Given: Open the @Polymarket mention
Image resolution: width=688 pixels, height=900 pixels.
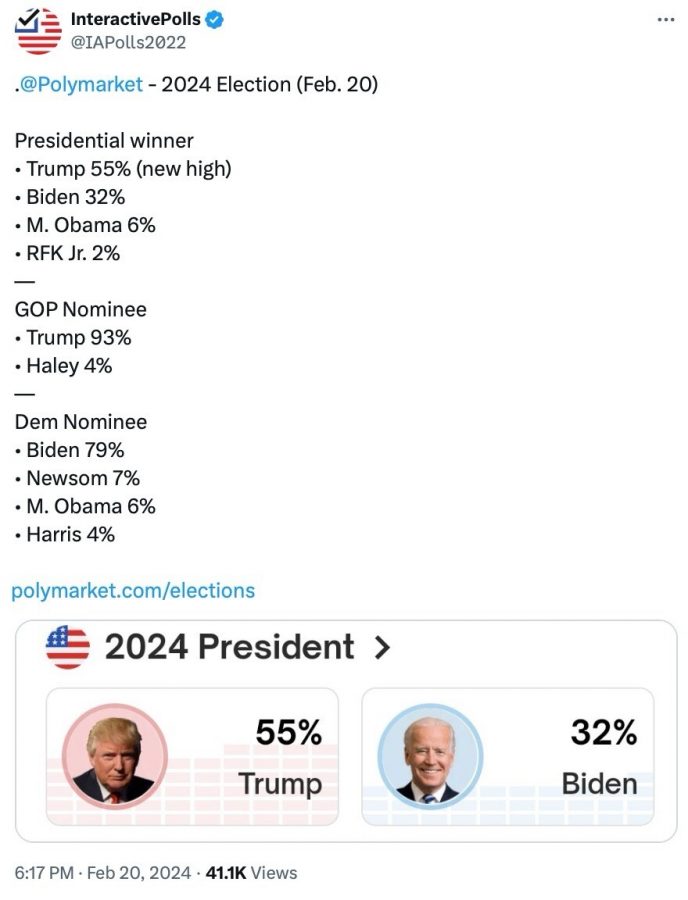Looking at the screenshot, I should point(80,85).
